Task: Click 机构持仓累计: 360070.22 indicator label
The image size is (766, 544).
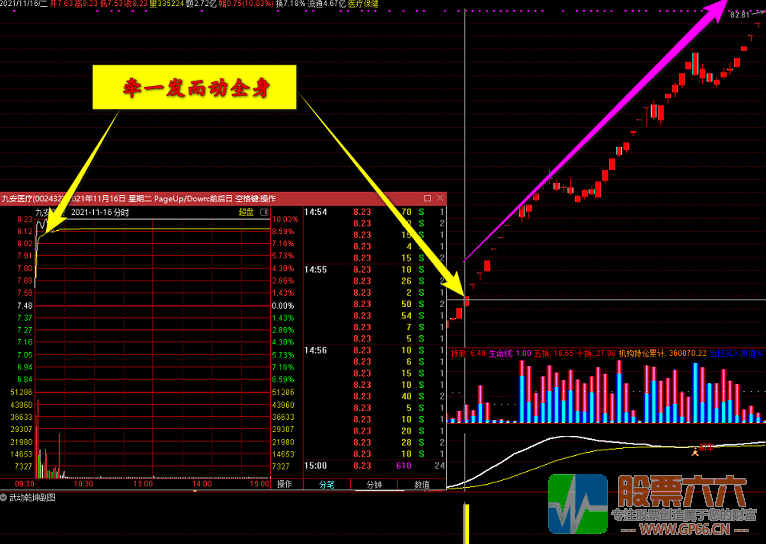Action: (x=663, y=353)
